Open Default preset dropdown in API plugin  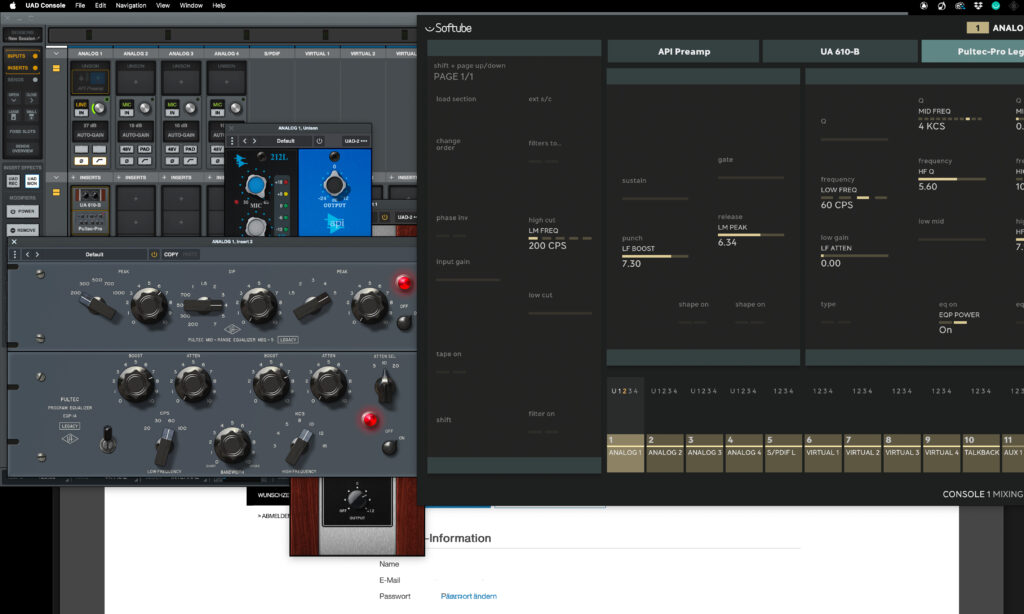[x=285, y=141]
